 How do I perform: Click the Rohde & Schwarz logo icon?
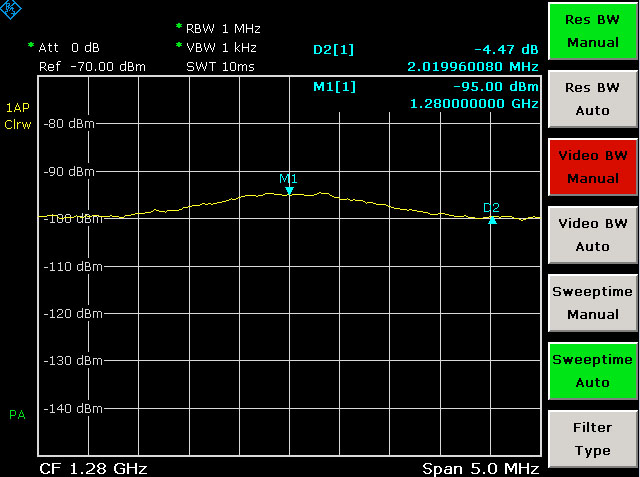pyautogui.click(x=13, y=12)
